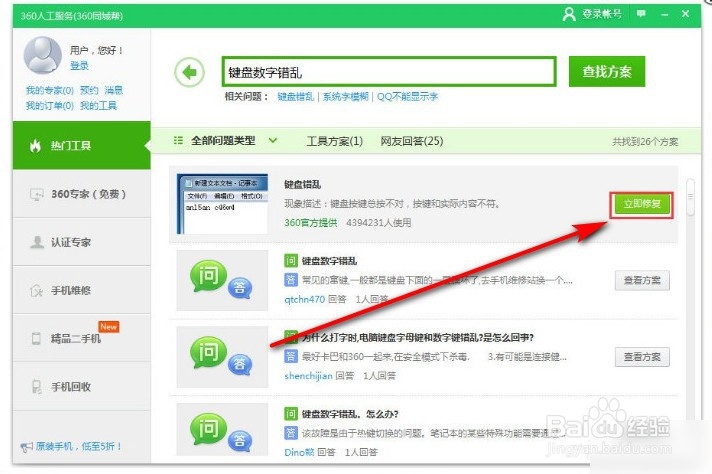Click related question QQ不能显示字
712x474 pixels.
pyautogui.click(x=407, y=96)
